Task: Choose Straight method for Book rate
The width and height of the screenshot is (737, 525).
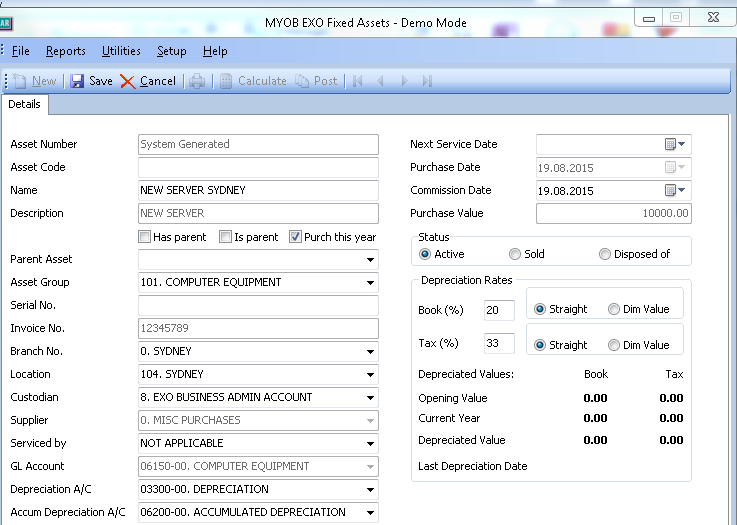Action: point(540,309)
